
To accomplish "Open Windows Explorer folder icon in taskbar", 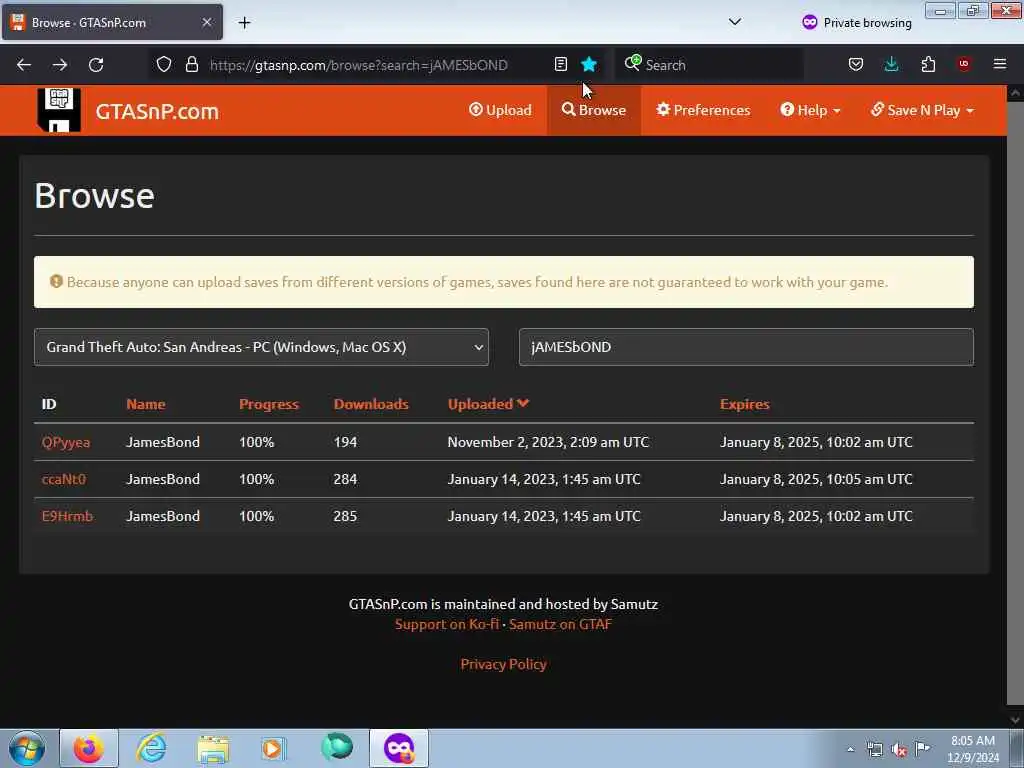I will pyautogui.click(x=213, y=748).
